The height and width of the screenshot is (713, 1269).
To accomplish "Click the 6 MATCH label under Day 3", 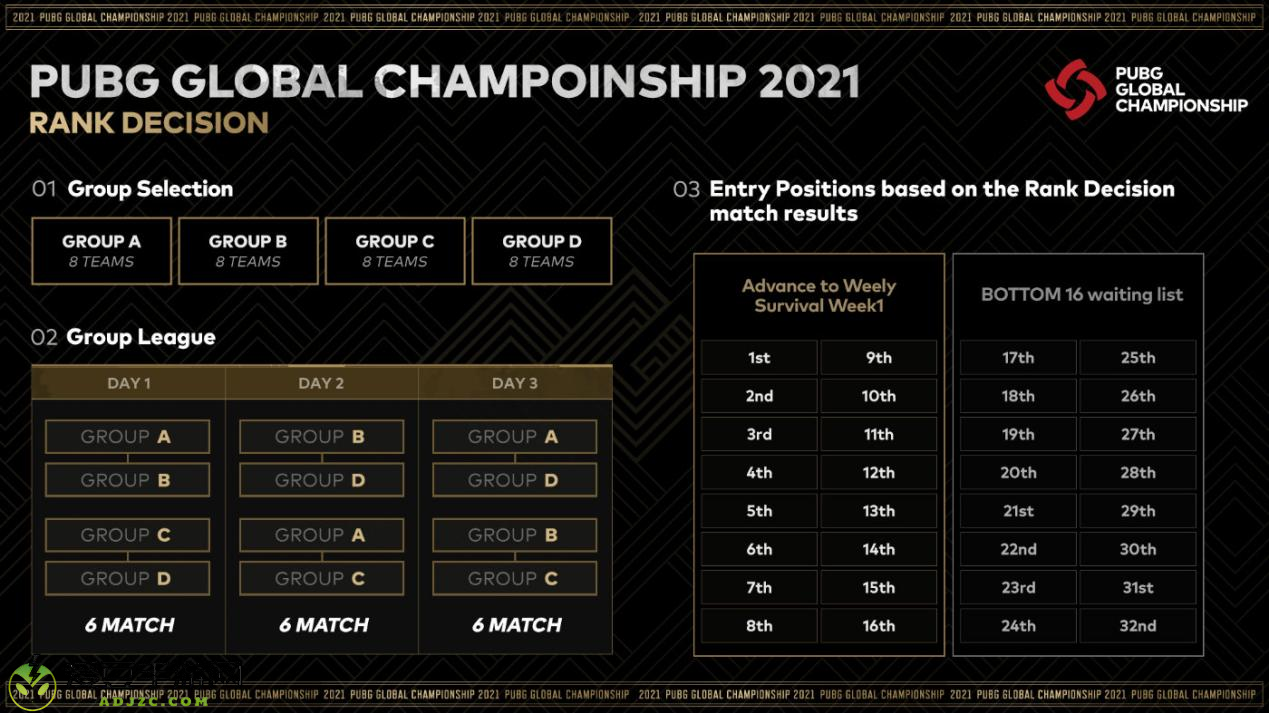I will 516,625.
